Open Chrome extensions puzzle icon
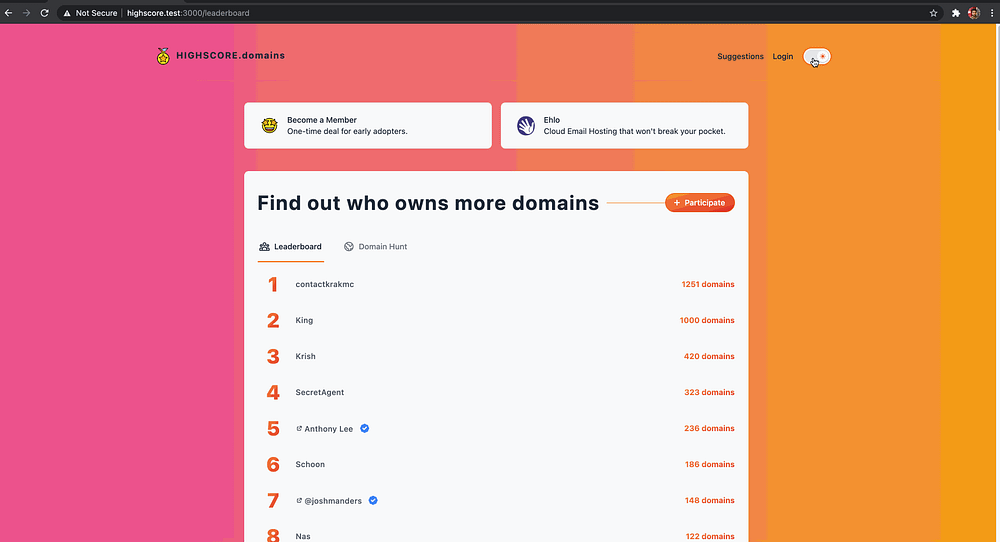Viewport: 1000px width, 542px height. [x=956, y=13]
